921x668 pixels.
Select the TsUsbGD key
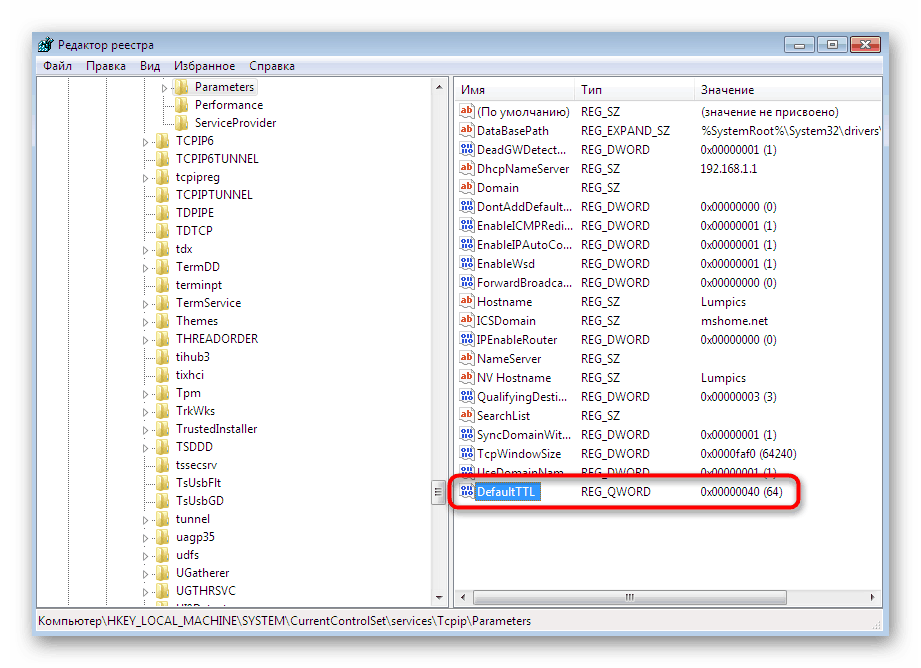[x=200, y=501]
